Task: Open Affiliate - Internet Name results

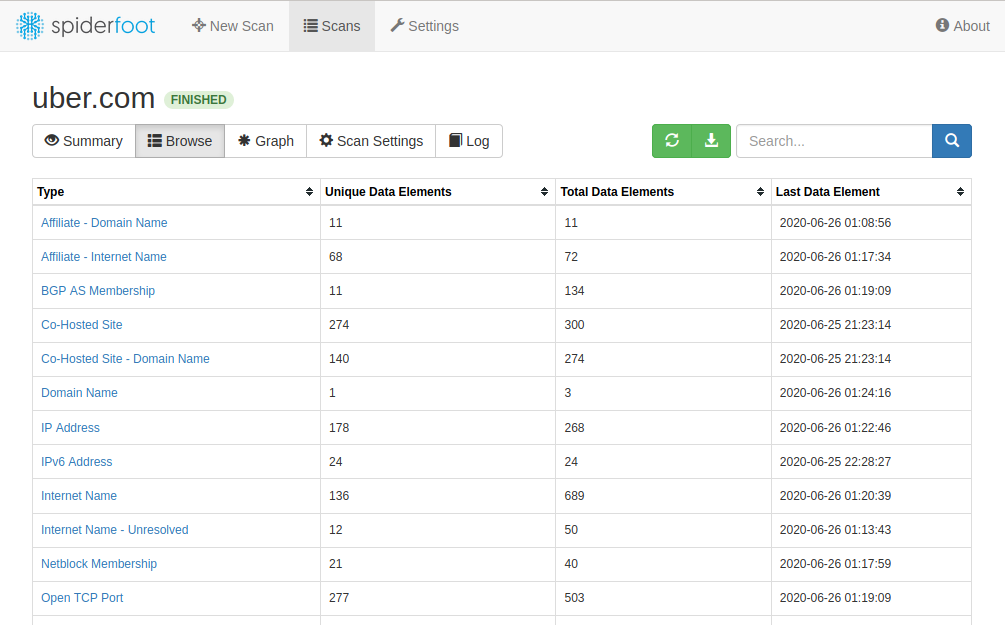Action: (104, 256)
